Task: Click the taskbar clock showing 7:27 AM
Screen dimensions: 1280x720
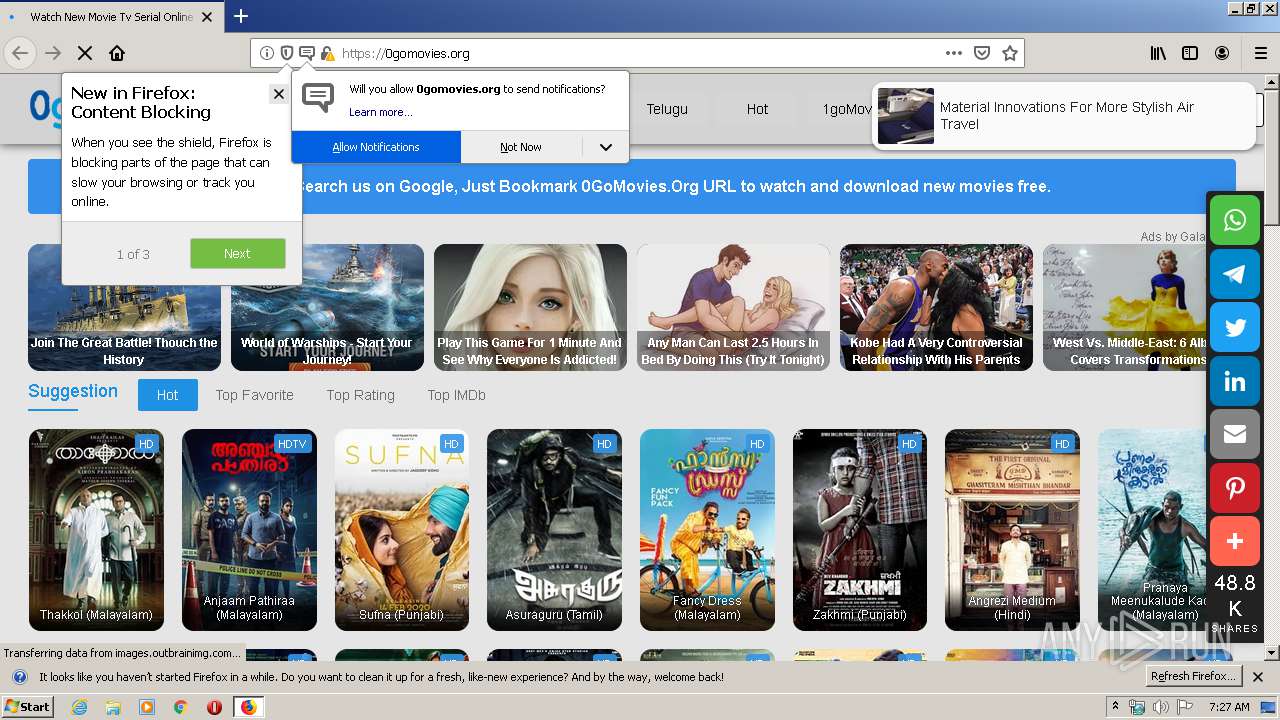Action: click(x=1229, y=707)
